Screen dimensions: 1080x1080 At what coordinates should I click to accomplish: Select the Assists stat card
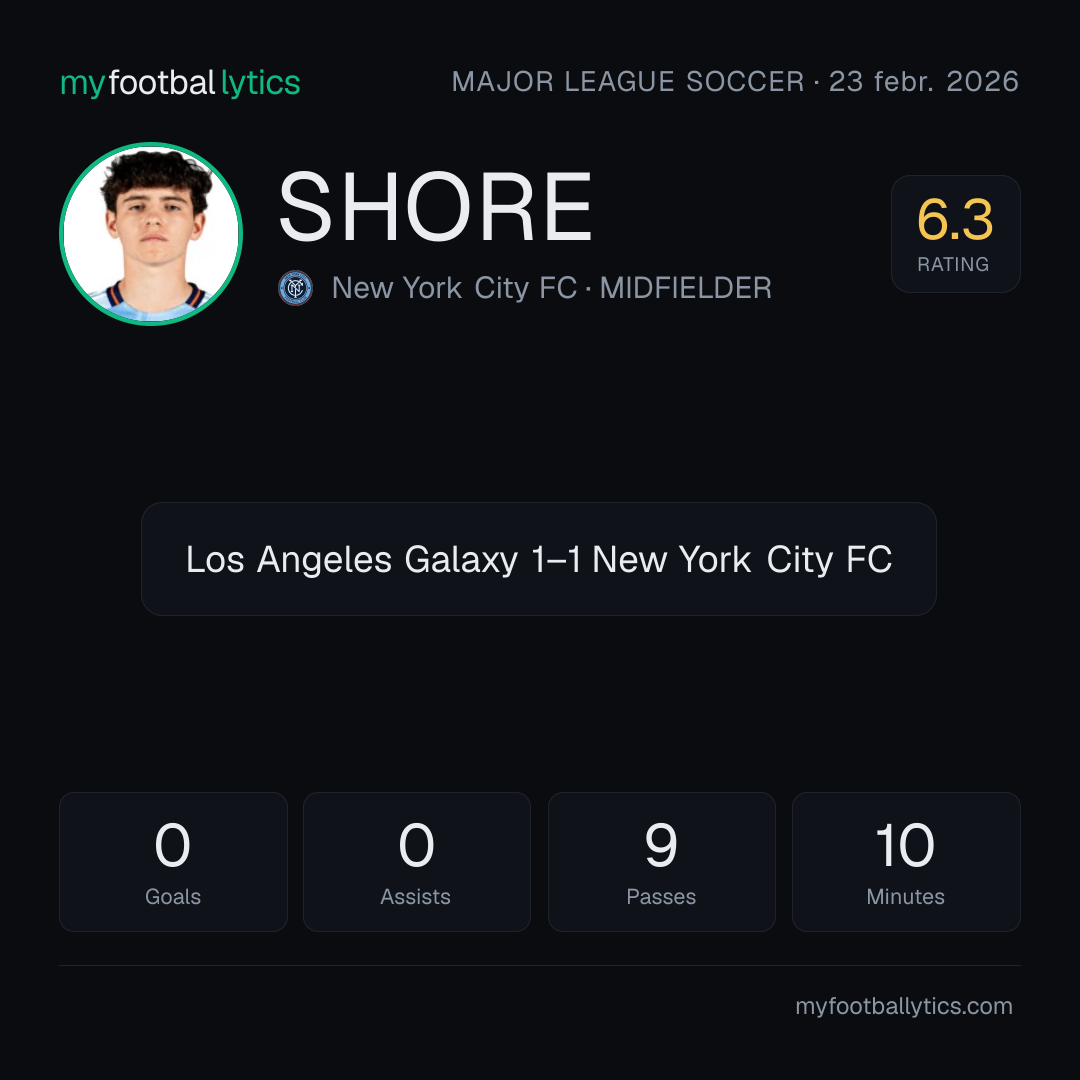click(x=417, y=862)
